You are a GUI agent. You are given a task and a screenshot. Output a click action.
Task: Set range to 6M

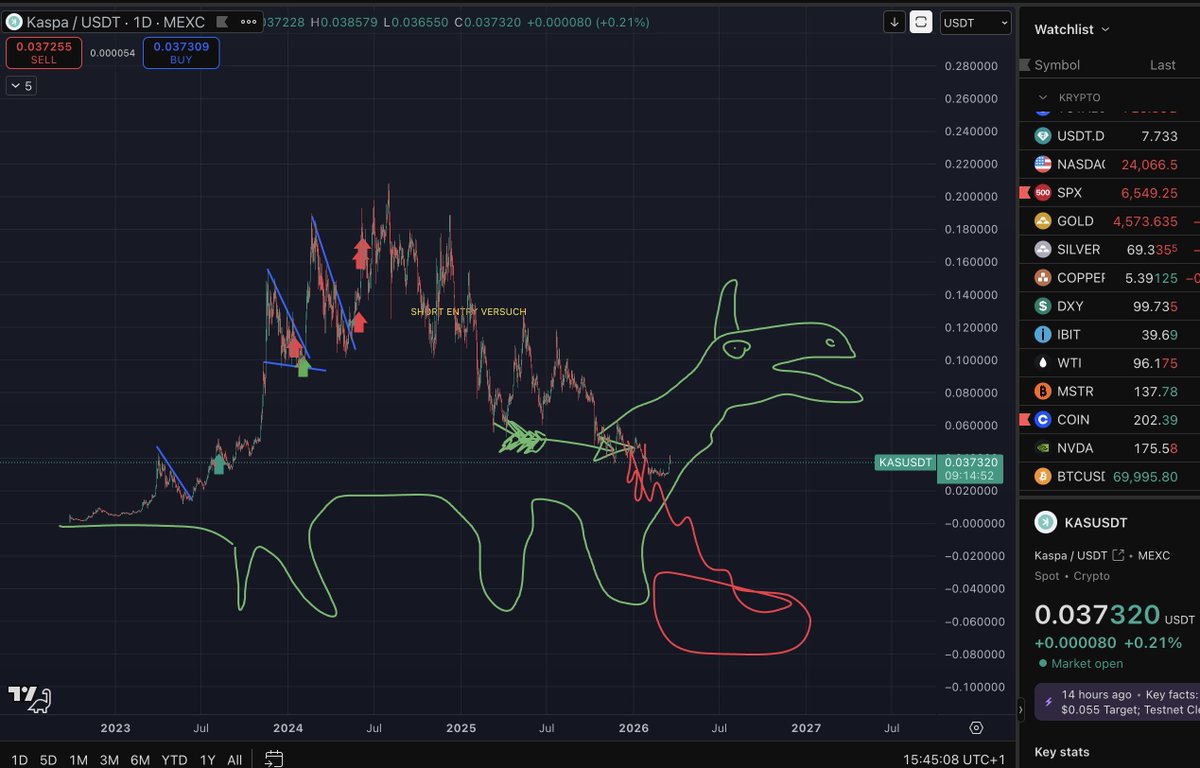point(141,759)
